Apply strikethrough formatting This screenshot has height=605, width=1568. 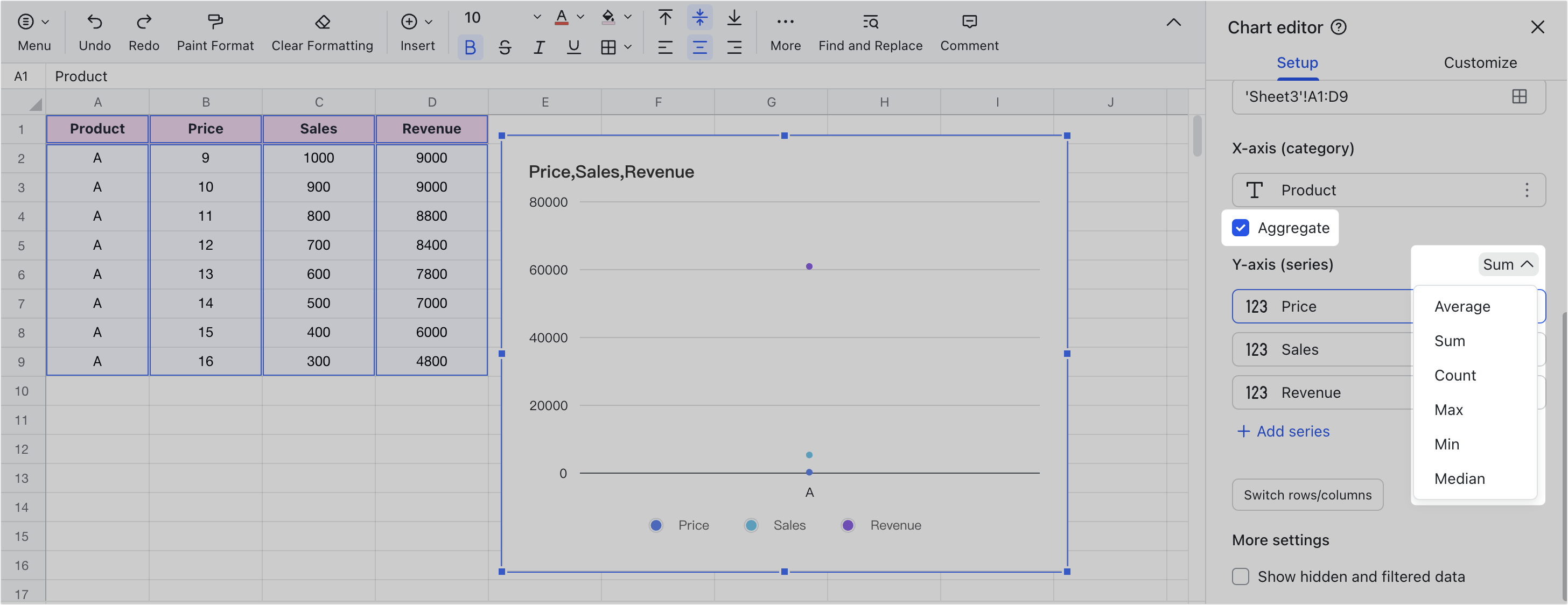click(504, 47)
